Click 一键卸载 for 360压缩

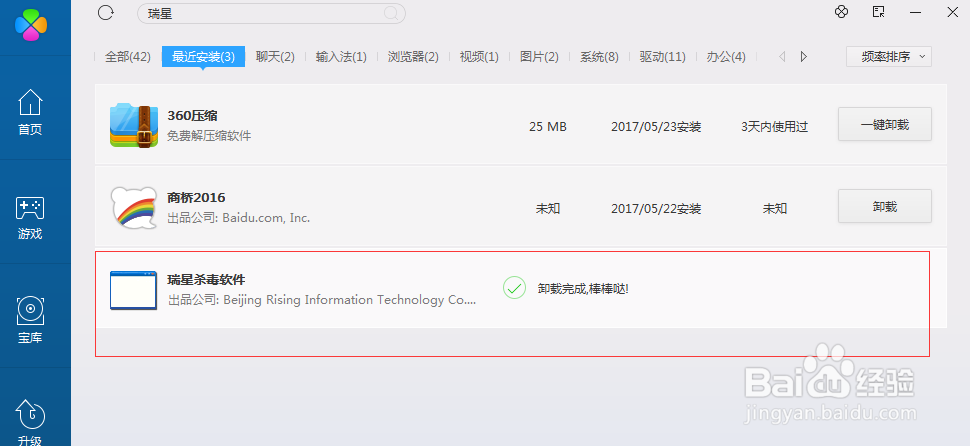pos(885,124)
